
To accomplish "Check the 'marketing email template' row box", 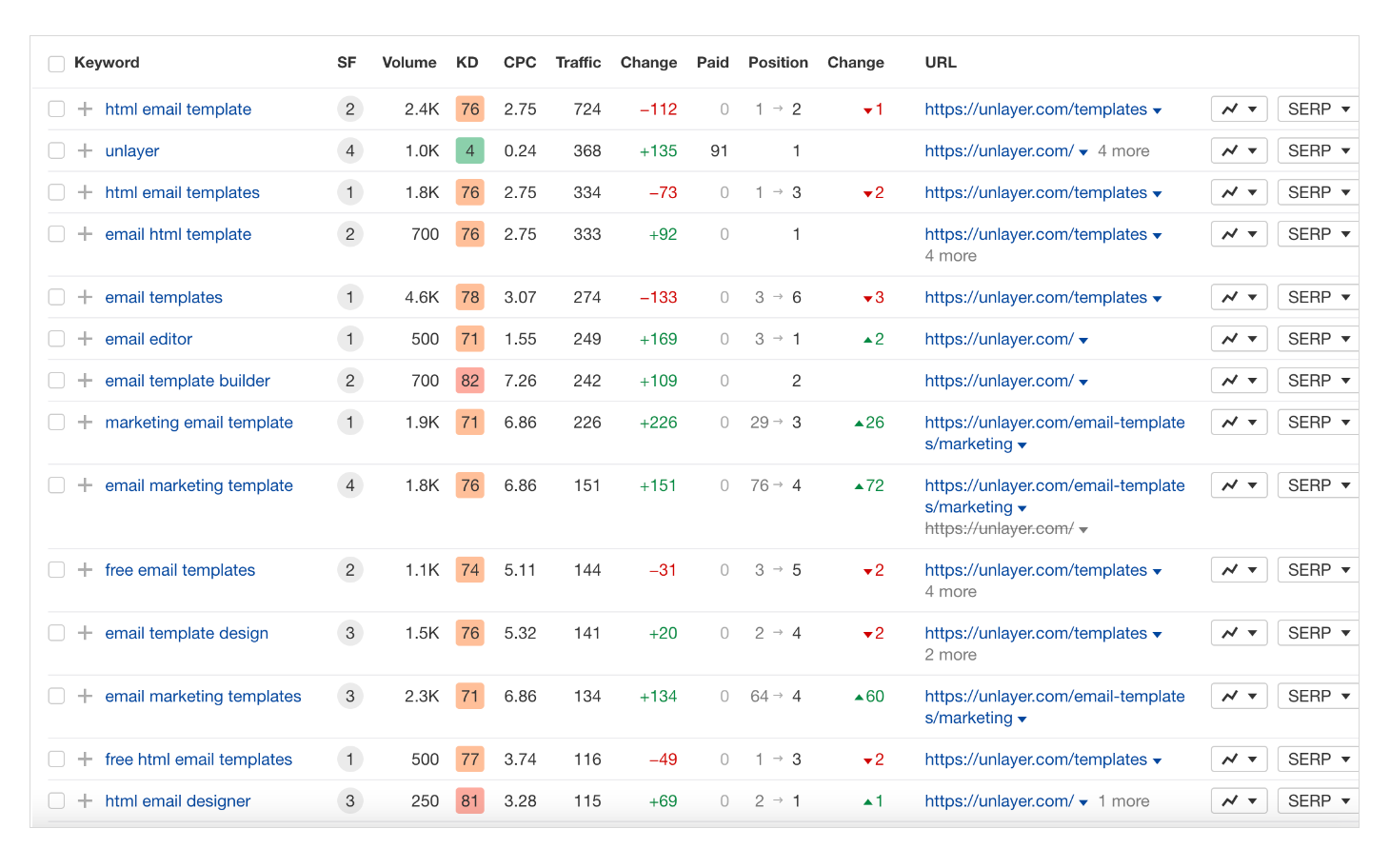I will [x=56, y=423].
